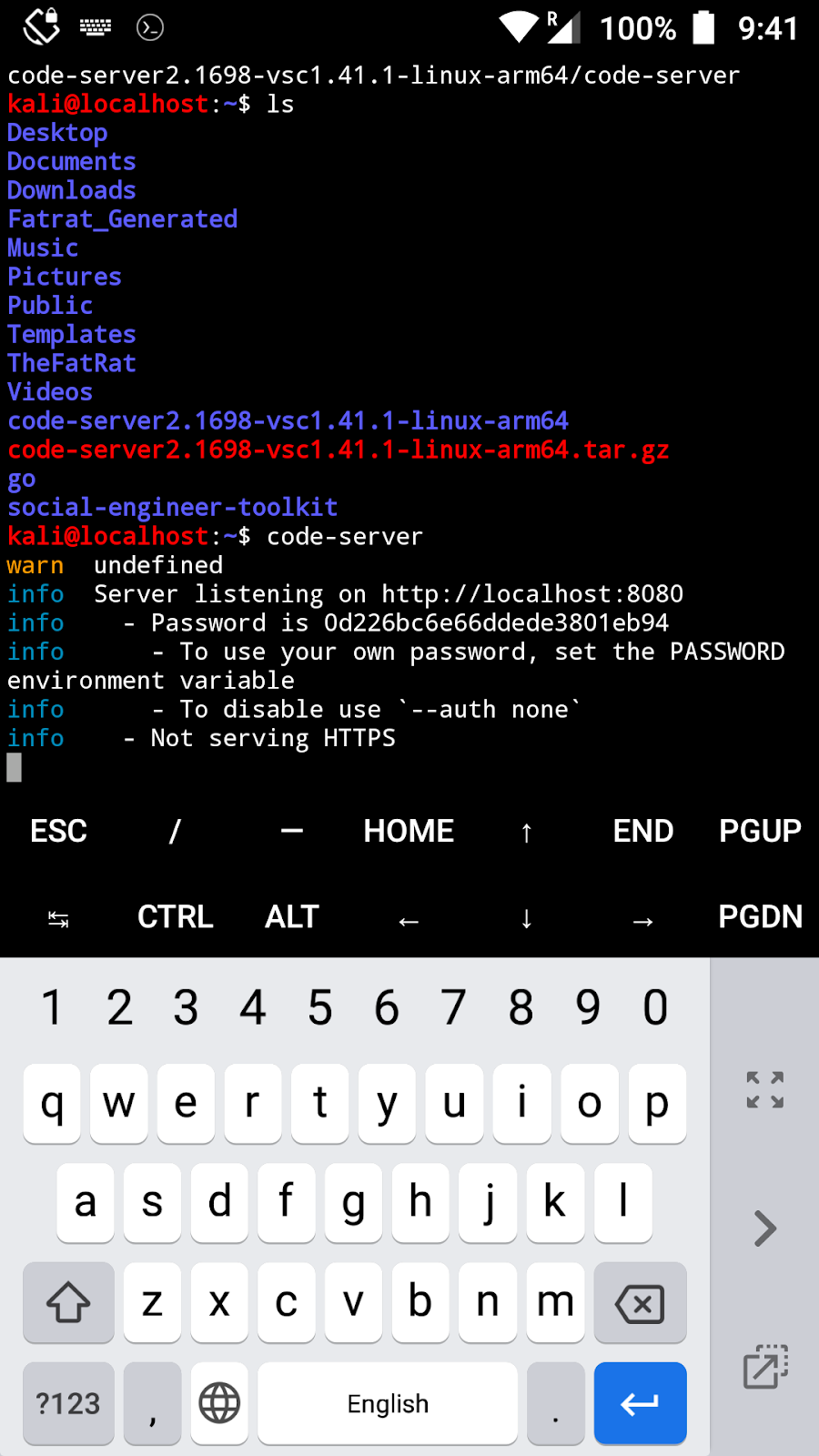
Task: Toggle the keyboard Shift key
Action: pyautogui.click(x=68, y=1302)
